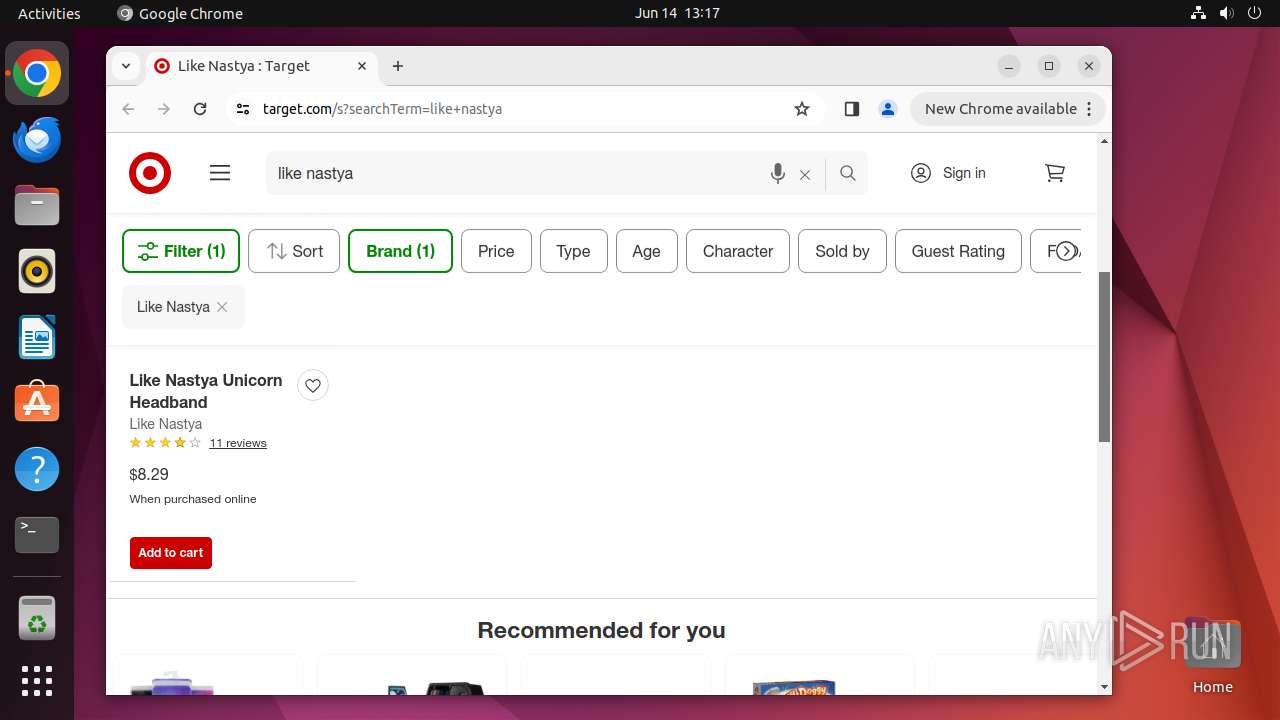Open network status indicator
The width and height of the screenshot is (1280, 720).
(1199, 13)
